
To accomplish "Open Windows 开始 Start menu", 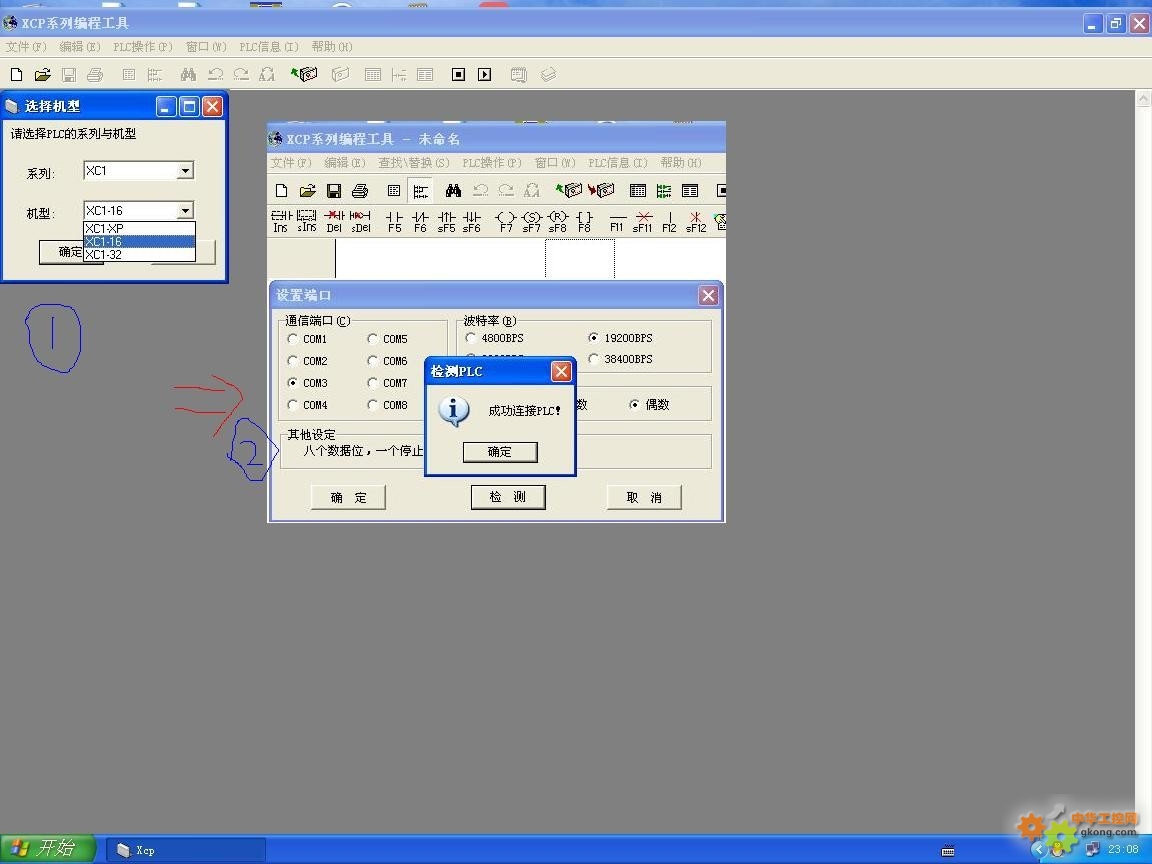I will [x=48, y=849].
